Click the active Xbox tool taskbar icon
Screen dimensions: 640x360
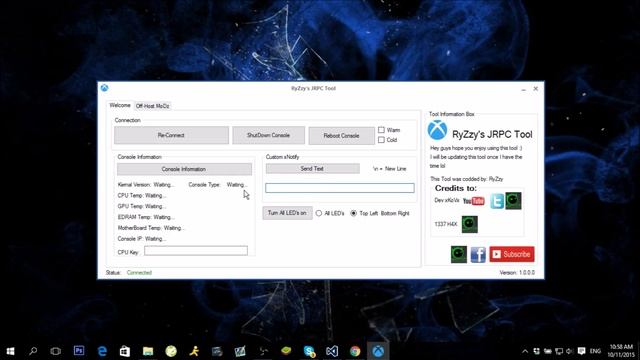tap(378, 351)
